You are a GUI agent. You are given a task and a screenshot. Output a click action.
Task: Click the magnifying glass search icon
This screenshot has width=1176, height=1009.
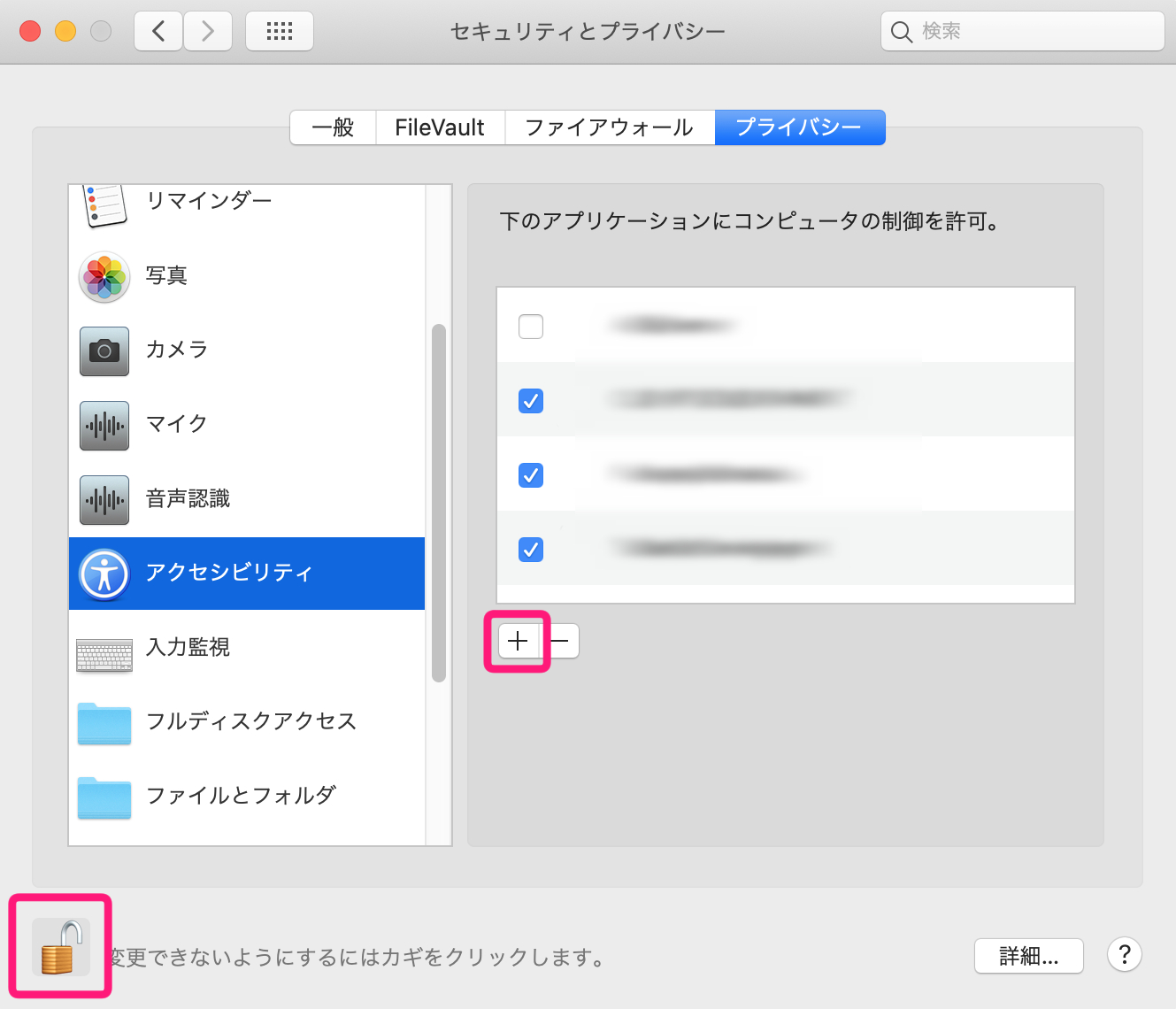(901, 32)
